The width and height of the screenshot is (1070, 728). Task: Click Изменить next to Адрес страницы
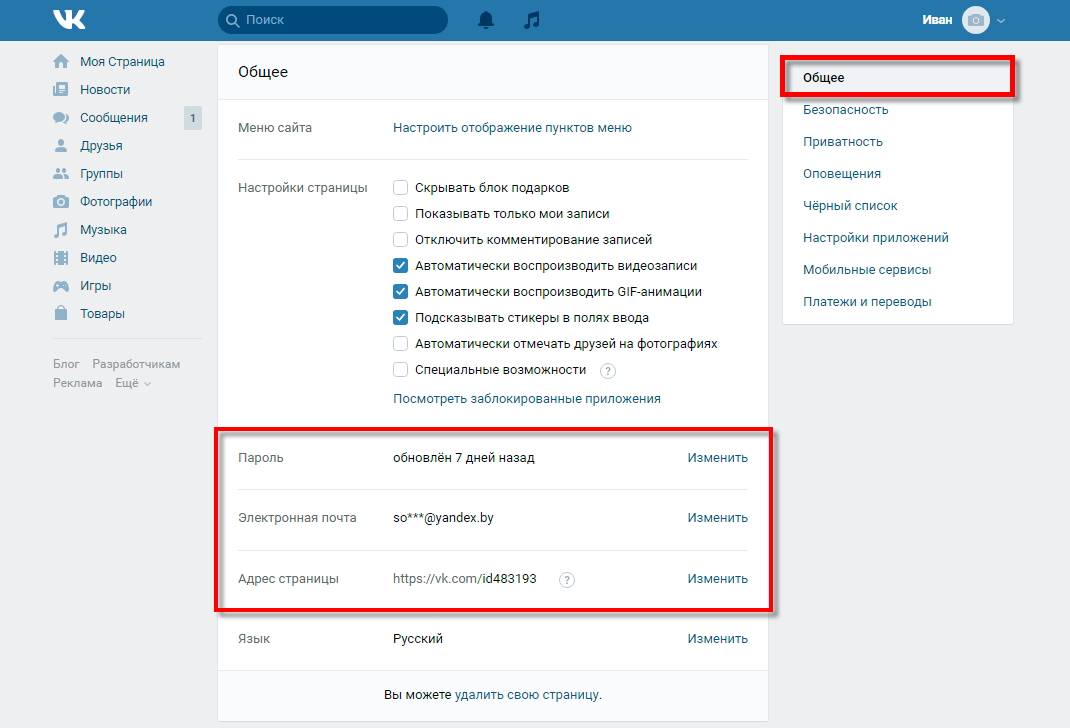pos(717,579)
